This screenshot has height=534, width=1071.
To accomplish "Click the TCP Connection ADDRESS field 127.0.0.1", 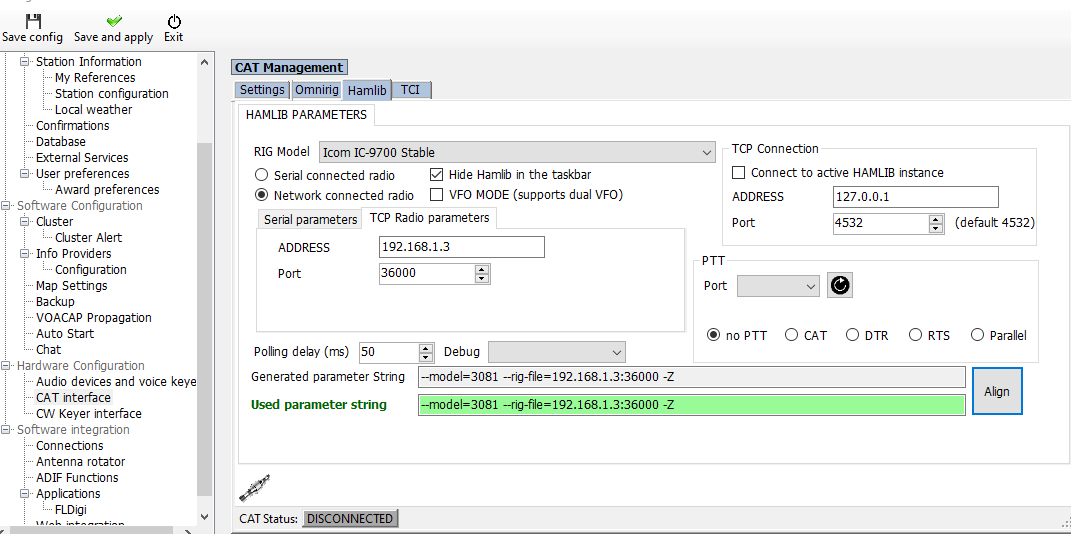I will coord(916,197).
